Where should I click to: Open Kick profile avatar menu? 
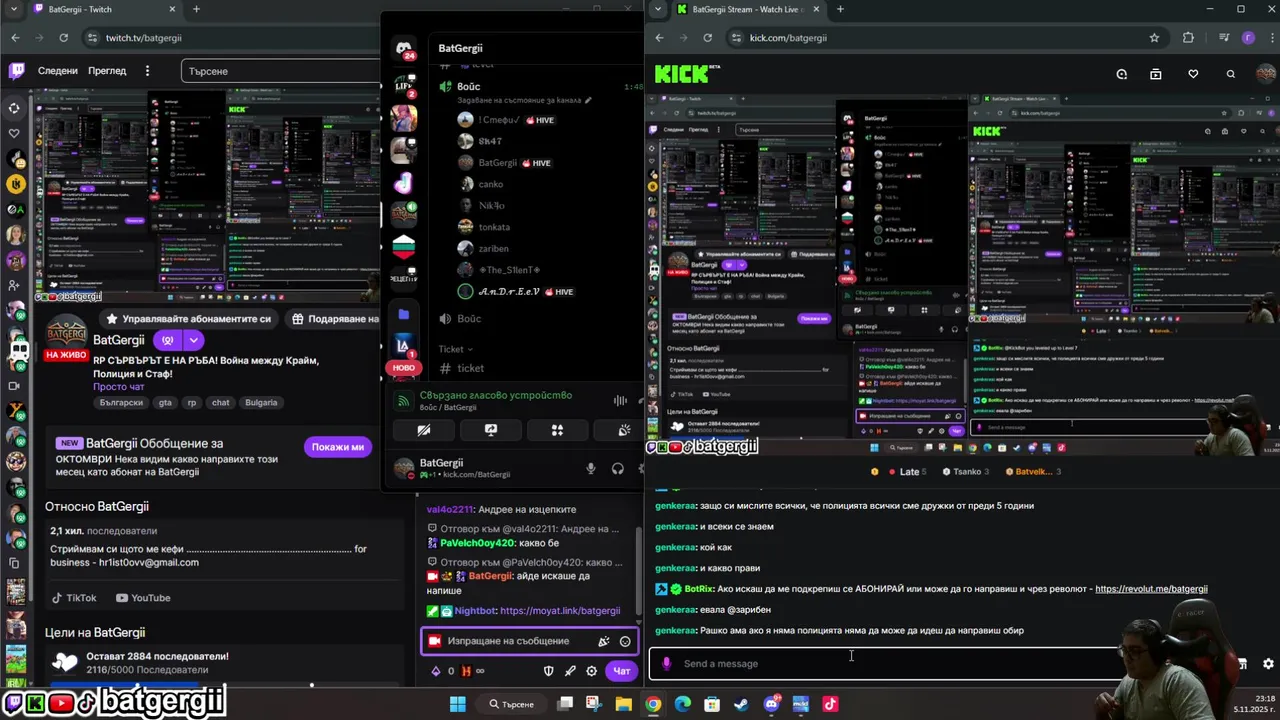click(1267, 74)
